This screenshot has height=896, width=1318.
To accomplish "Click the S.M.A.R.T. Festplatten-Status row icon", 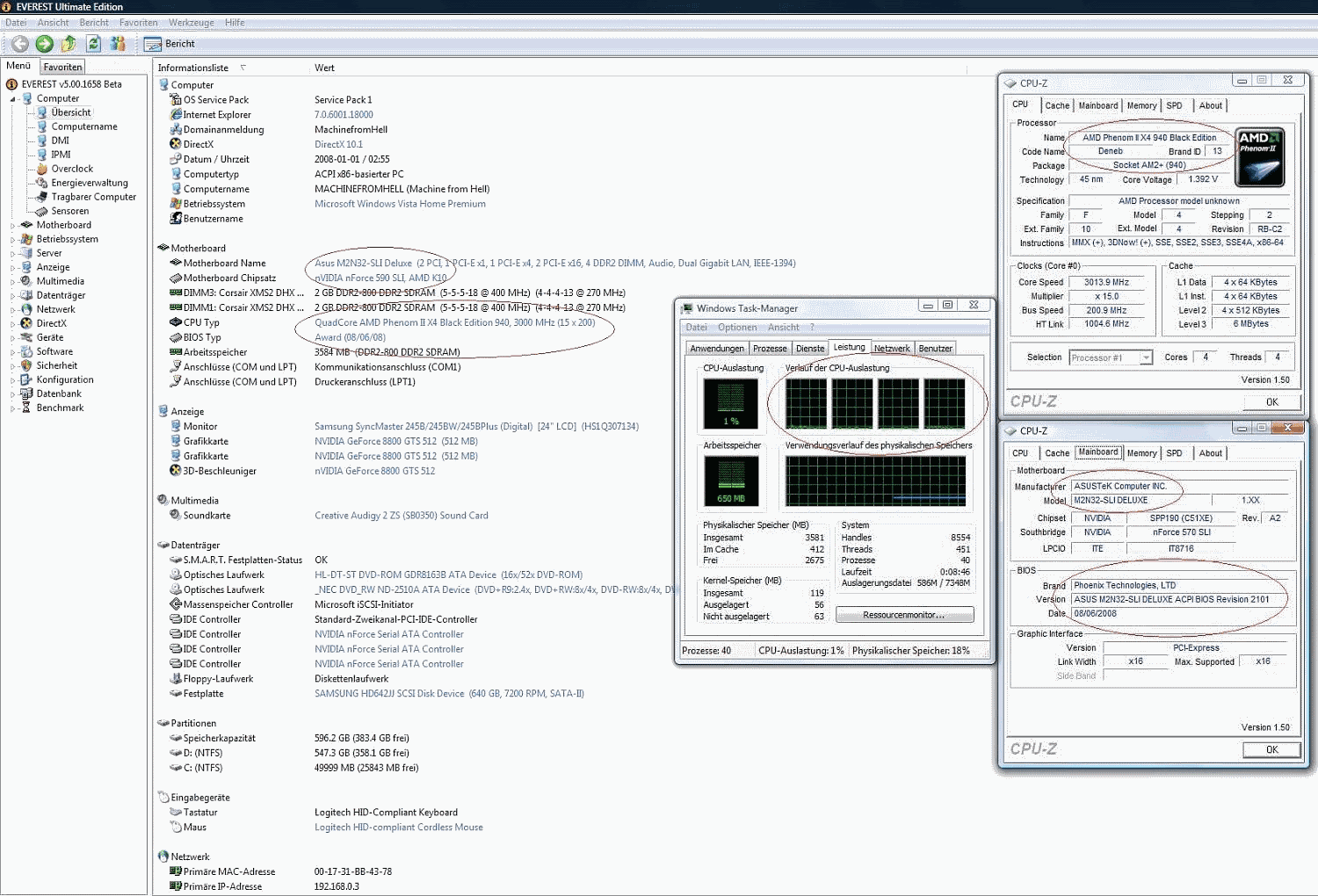I will coord(176,560).
